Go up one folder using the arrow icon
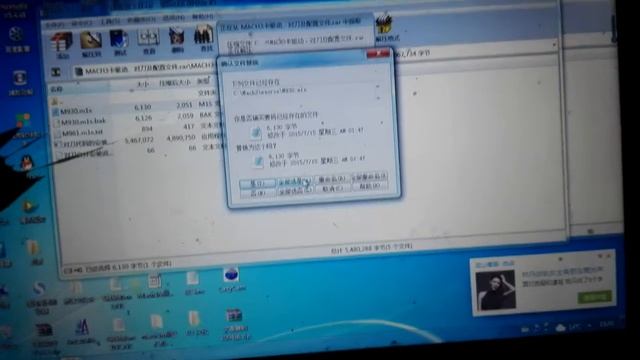Screen dimensions: 640x360 click(x=56, y=73)
